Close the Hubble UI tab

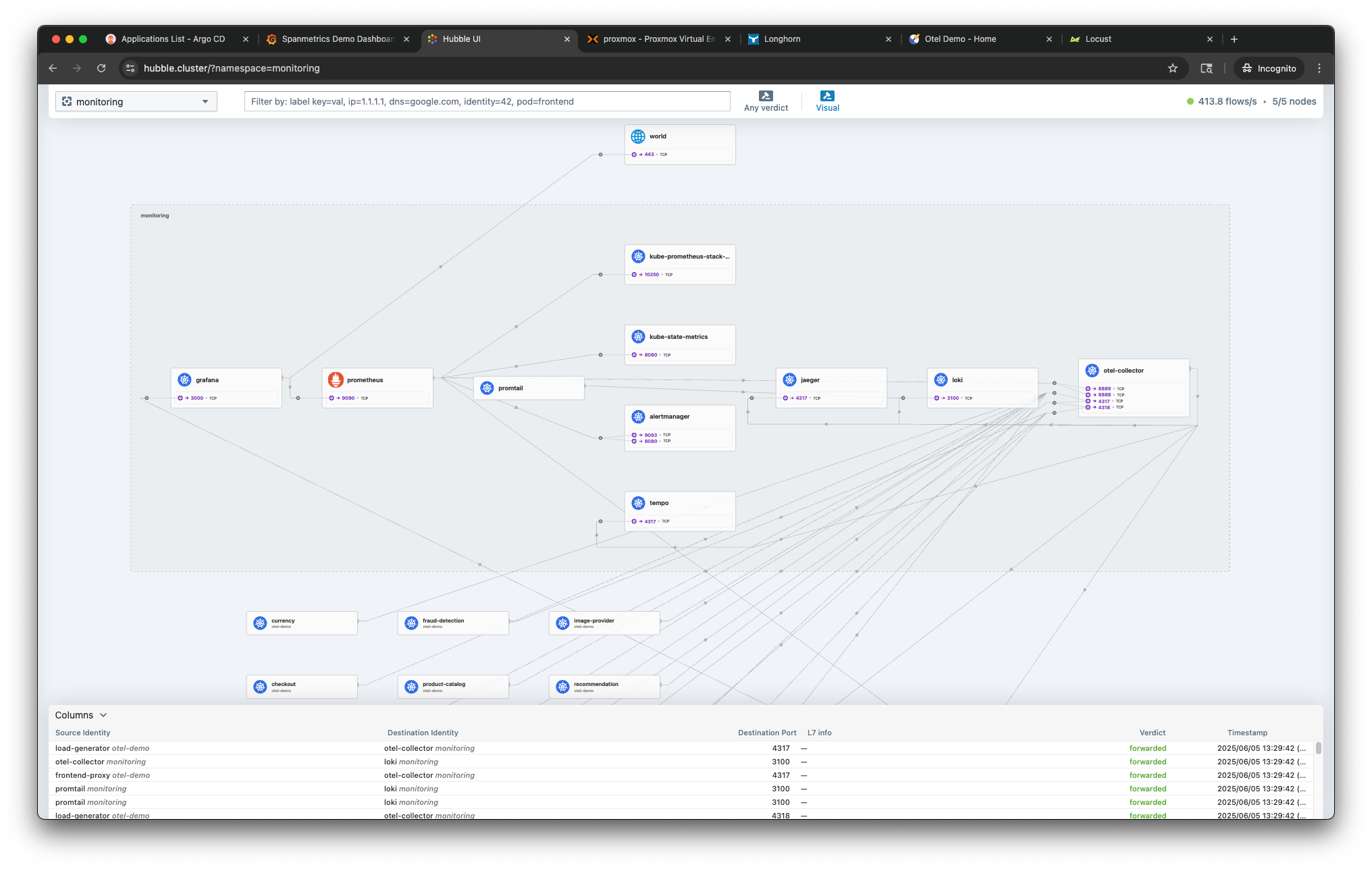[x=567, y=39]
